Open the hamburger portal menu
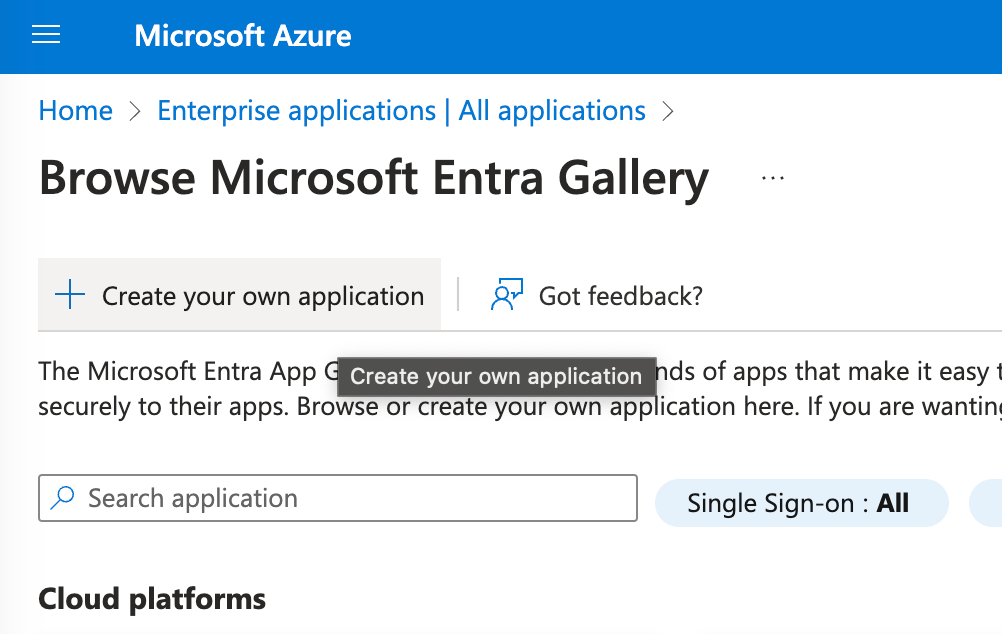 46,36
